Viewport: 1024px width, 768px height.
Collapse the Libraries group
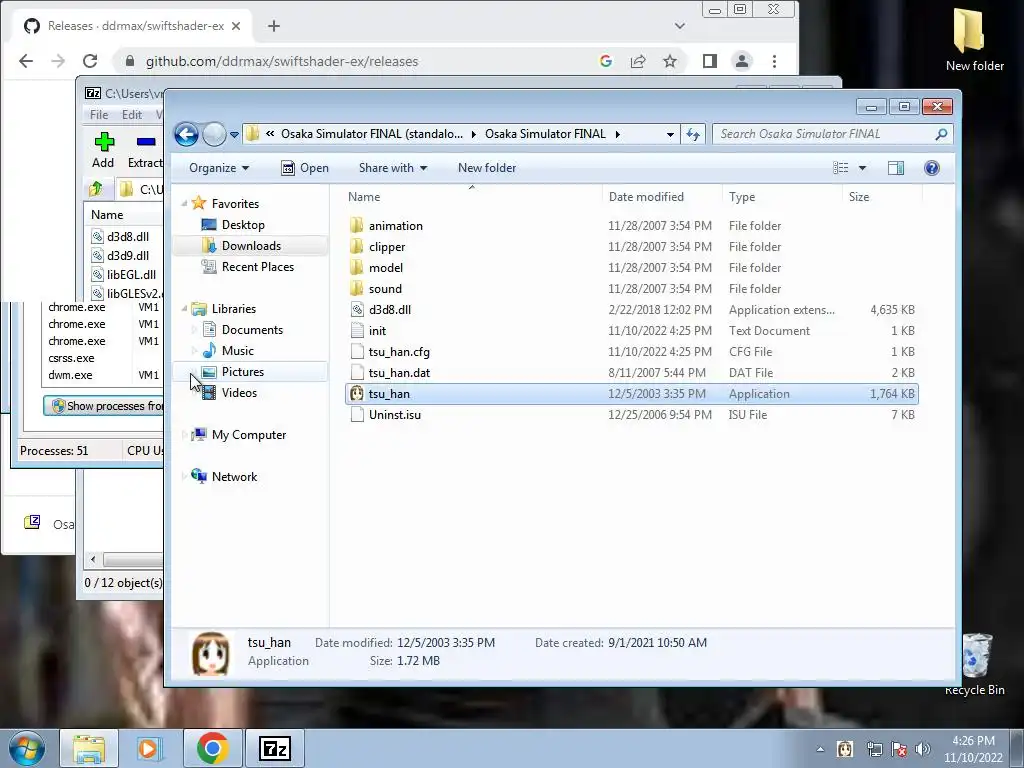click(184, 308)
